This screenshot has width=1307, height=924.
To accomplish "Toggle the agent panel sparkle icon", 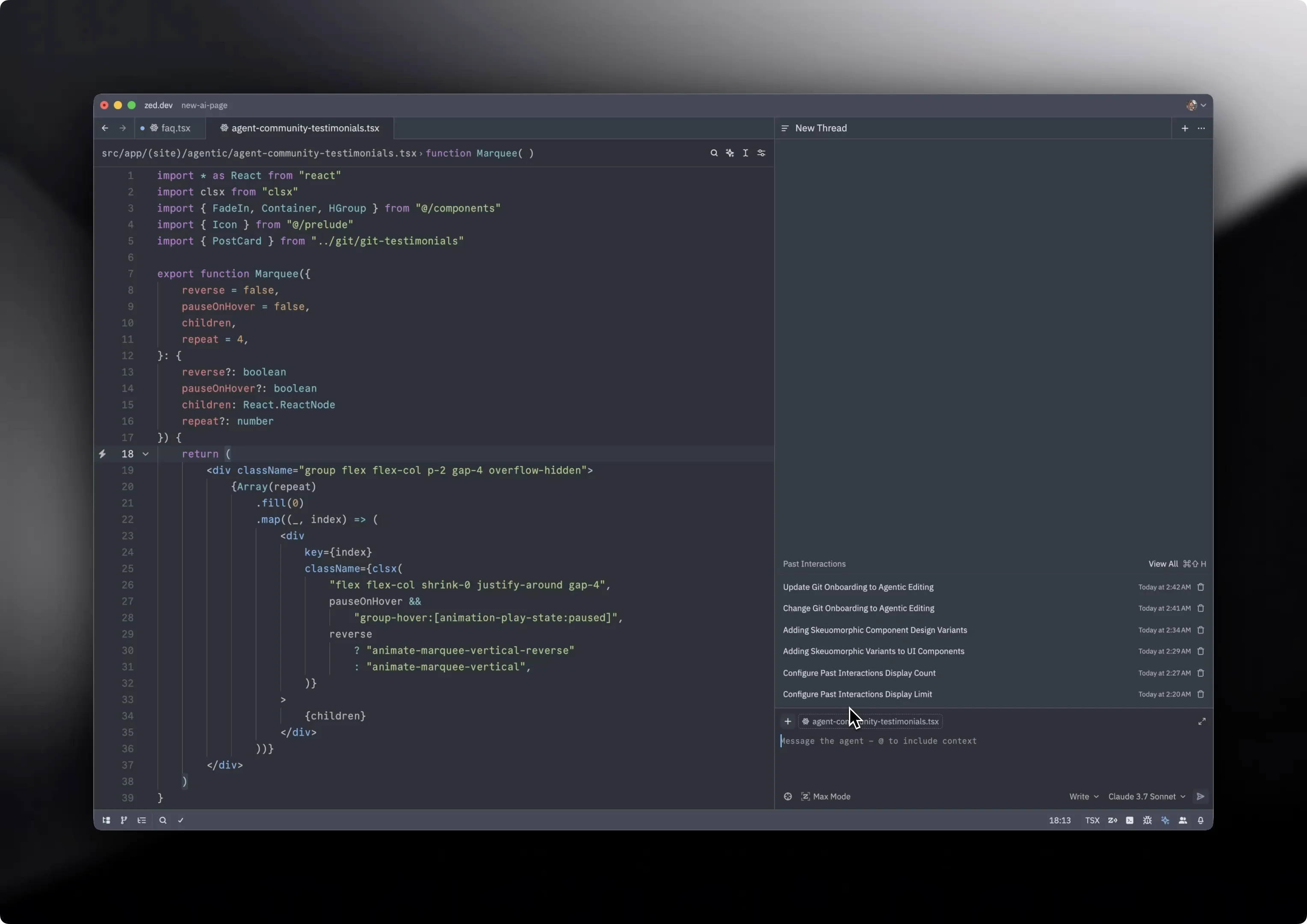I will click(x=1165, y=820).
